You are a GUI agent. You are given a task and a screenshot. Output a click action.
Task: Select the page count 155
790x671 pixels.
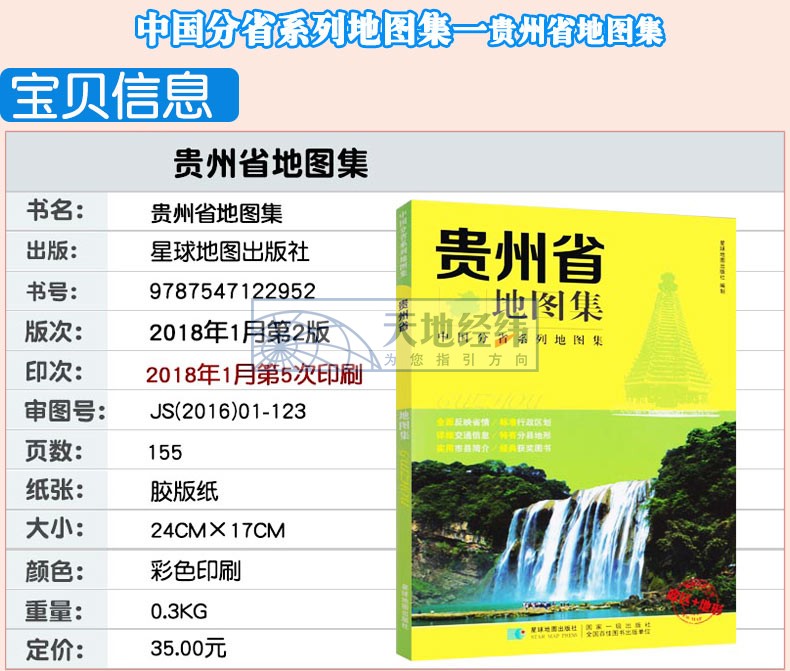[165, 452]
